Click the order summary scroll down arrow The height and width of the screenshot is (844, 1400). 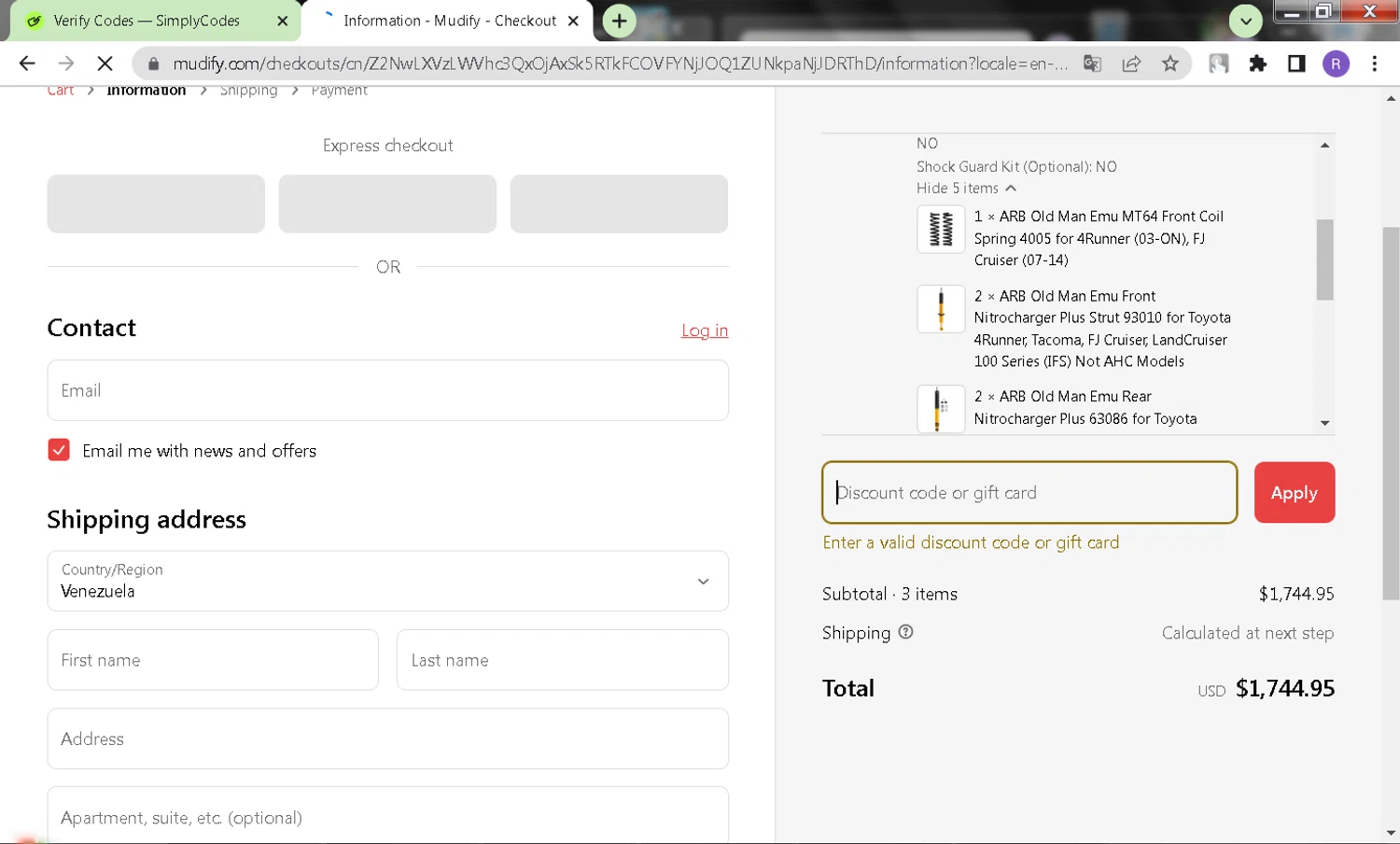point(1324,423)
